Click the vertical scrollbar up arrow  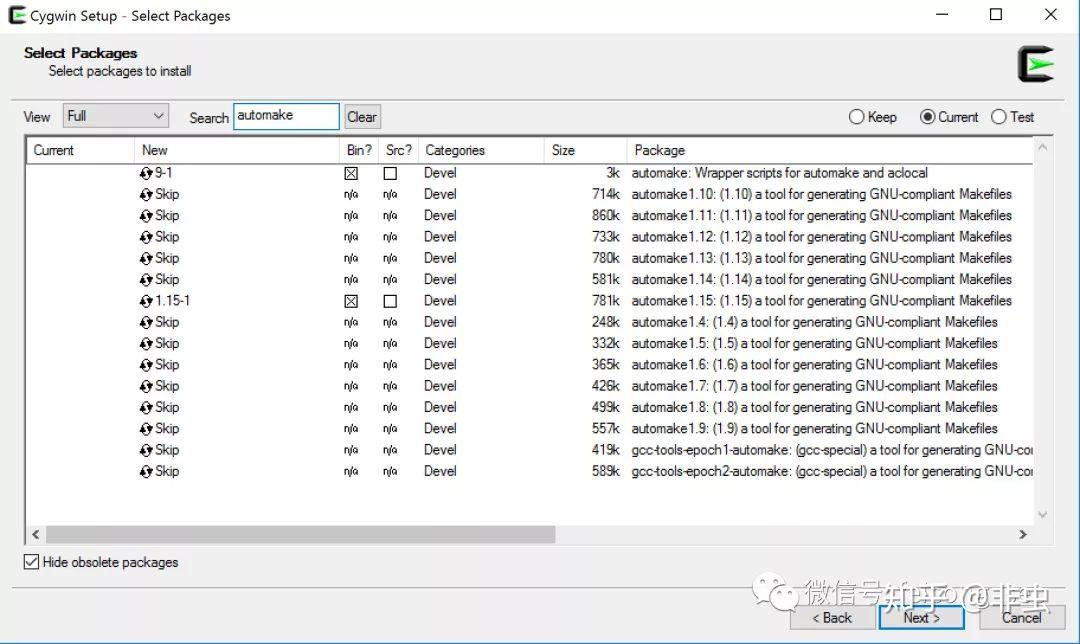coord(1042,147)
